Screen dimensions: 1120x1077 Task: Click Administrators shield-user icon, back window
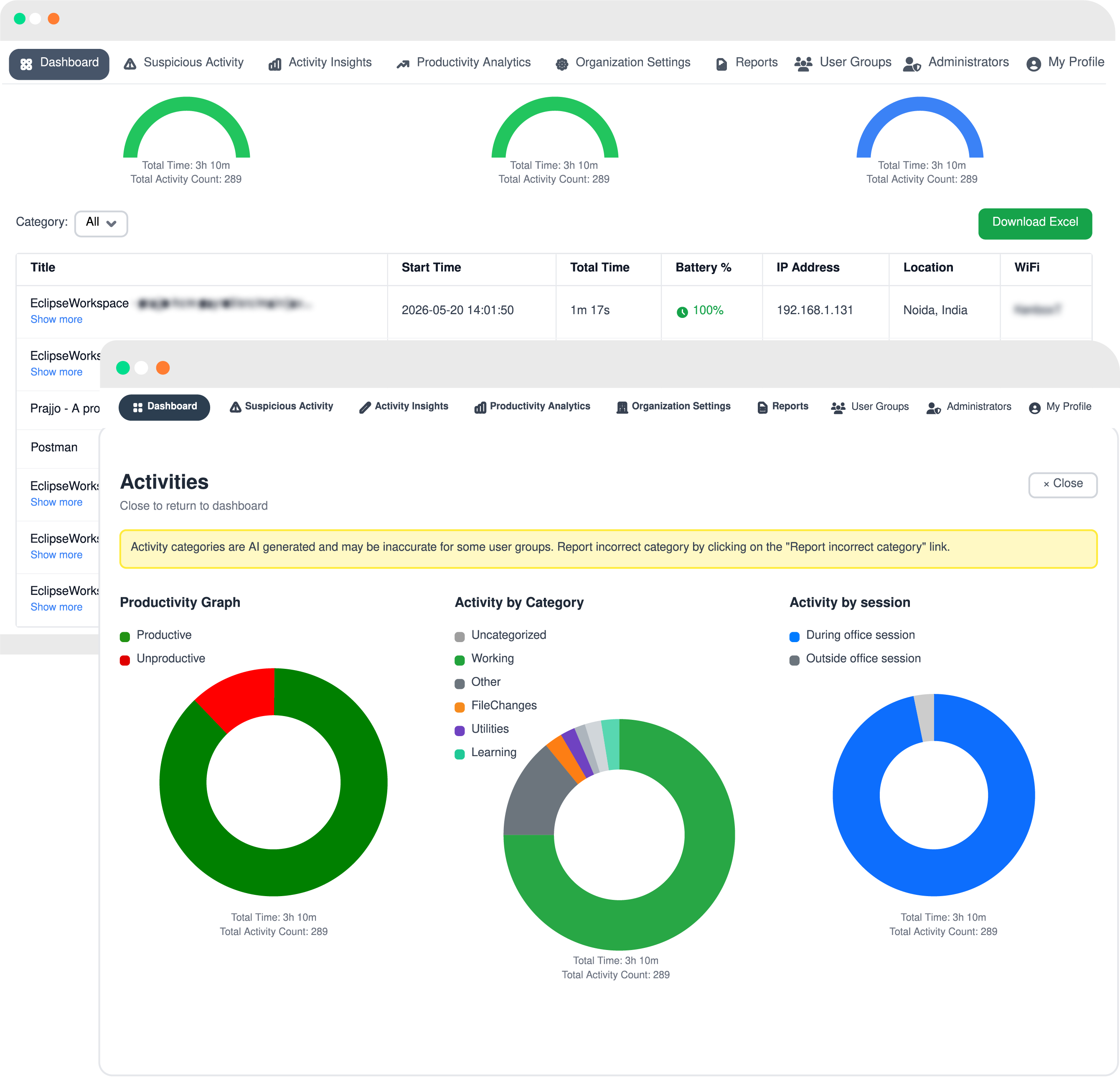point(912,64)
